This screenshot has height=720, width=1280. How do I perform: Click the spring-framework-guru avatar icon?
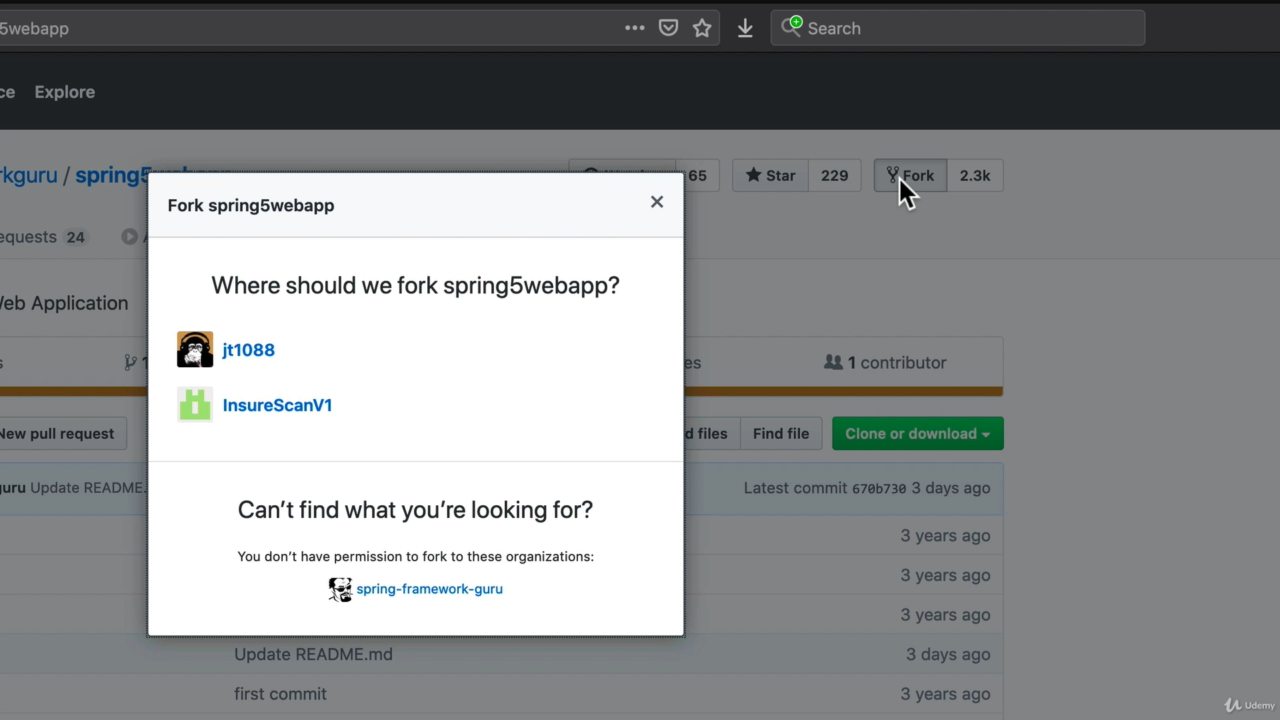[x=340, y=589]
